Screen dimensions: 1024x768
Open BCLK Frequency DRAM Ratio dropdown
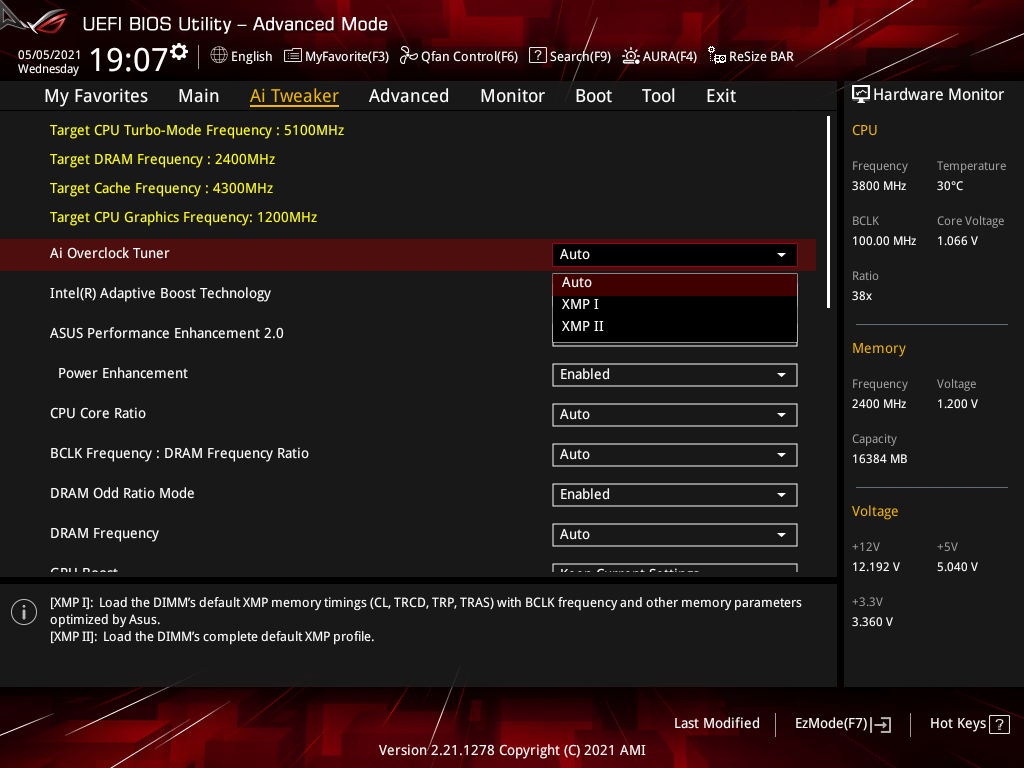675,455
